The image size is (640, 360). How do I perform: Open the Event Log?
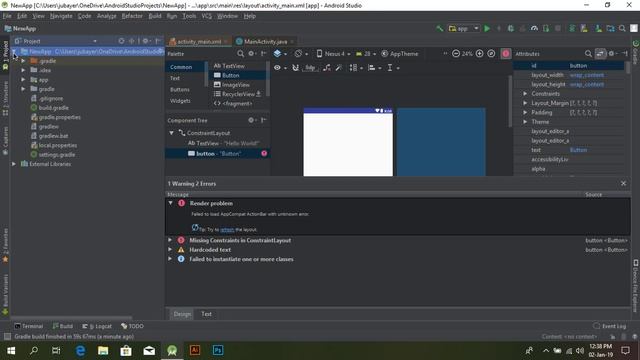(610, 326)
